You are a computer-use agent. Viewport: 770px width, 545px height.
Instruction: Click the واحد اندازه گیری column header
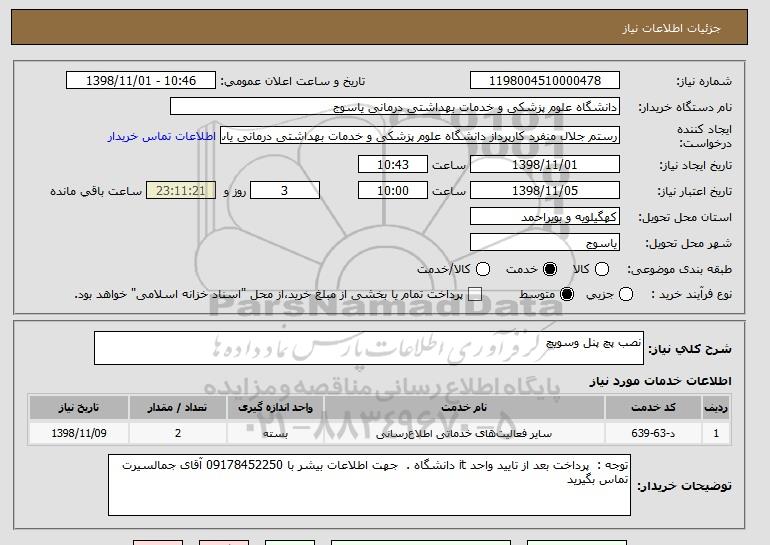tap(275, 408)
